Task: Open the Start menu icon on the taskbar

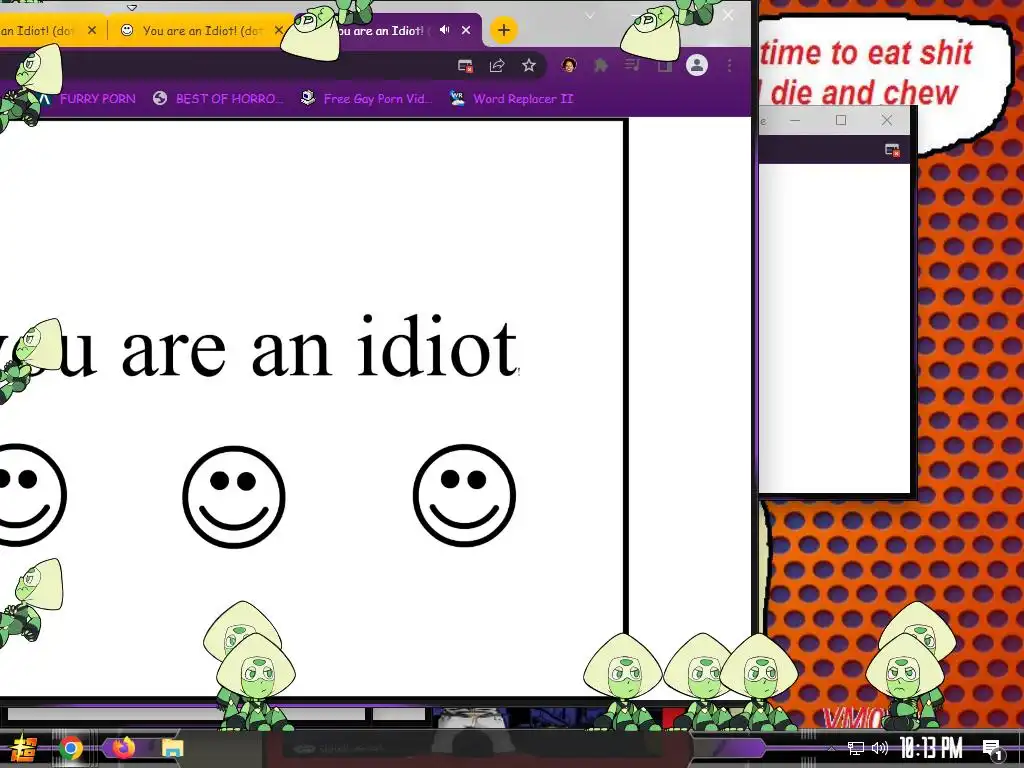Action: 24,748
